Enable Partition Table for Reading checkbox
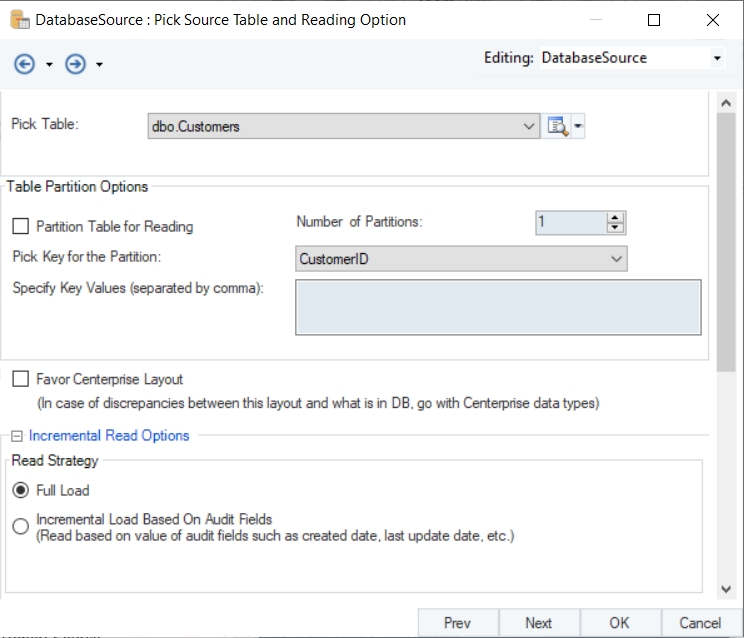Screen dimensions: 744x638 pyautogui.click(x=21, y=227)
